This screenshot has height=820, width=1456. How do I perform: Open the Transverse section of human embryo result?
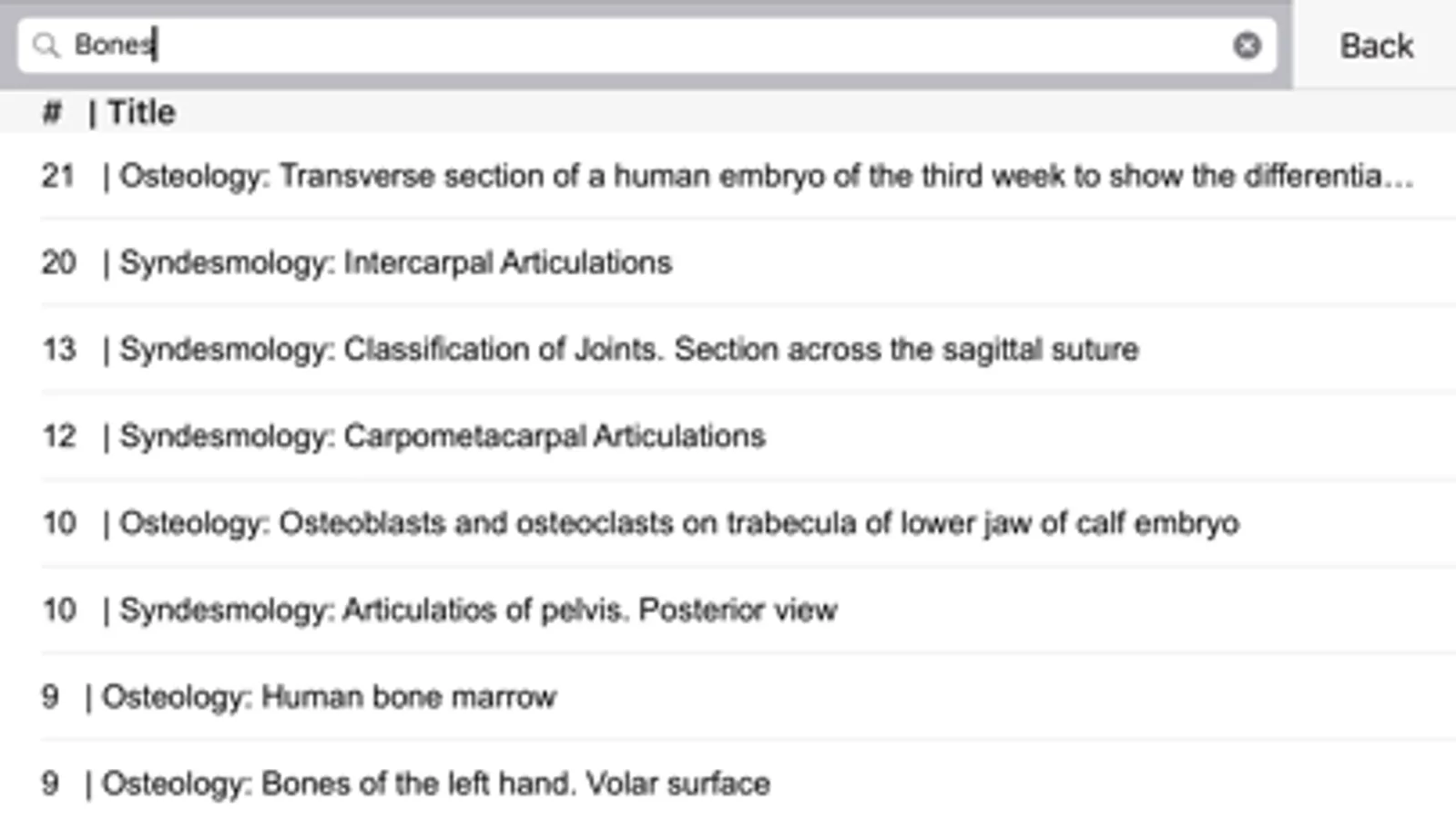(765, 176)
